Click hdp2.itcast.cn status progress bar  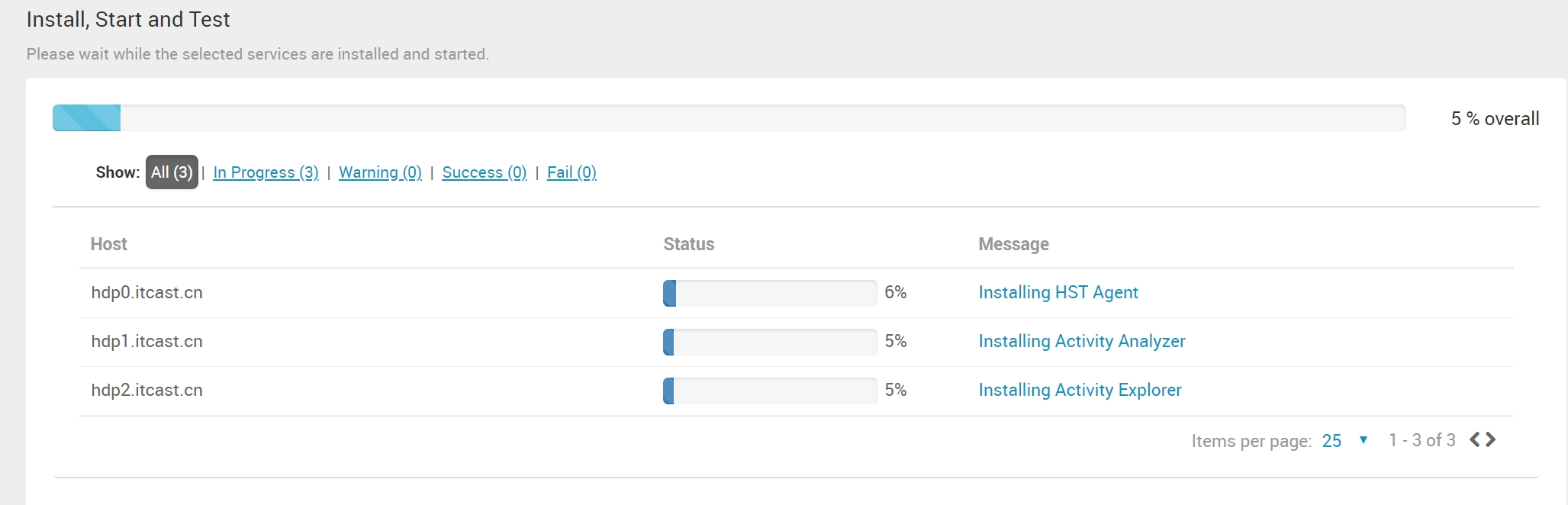coord(770,391)
